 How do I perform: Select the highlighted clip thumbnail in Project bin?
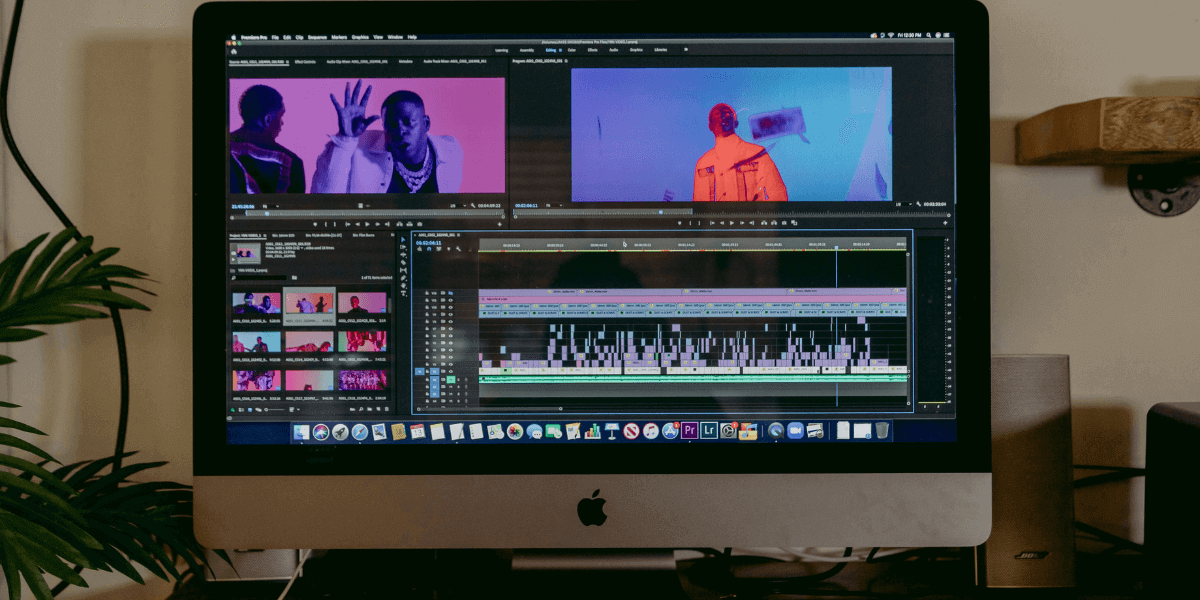click(309, 304)
